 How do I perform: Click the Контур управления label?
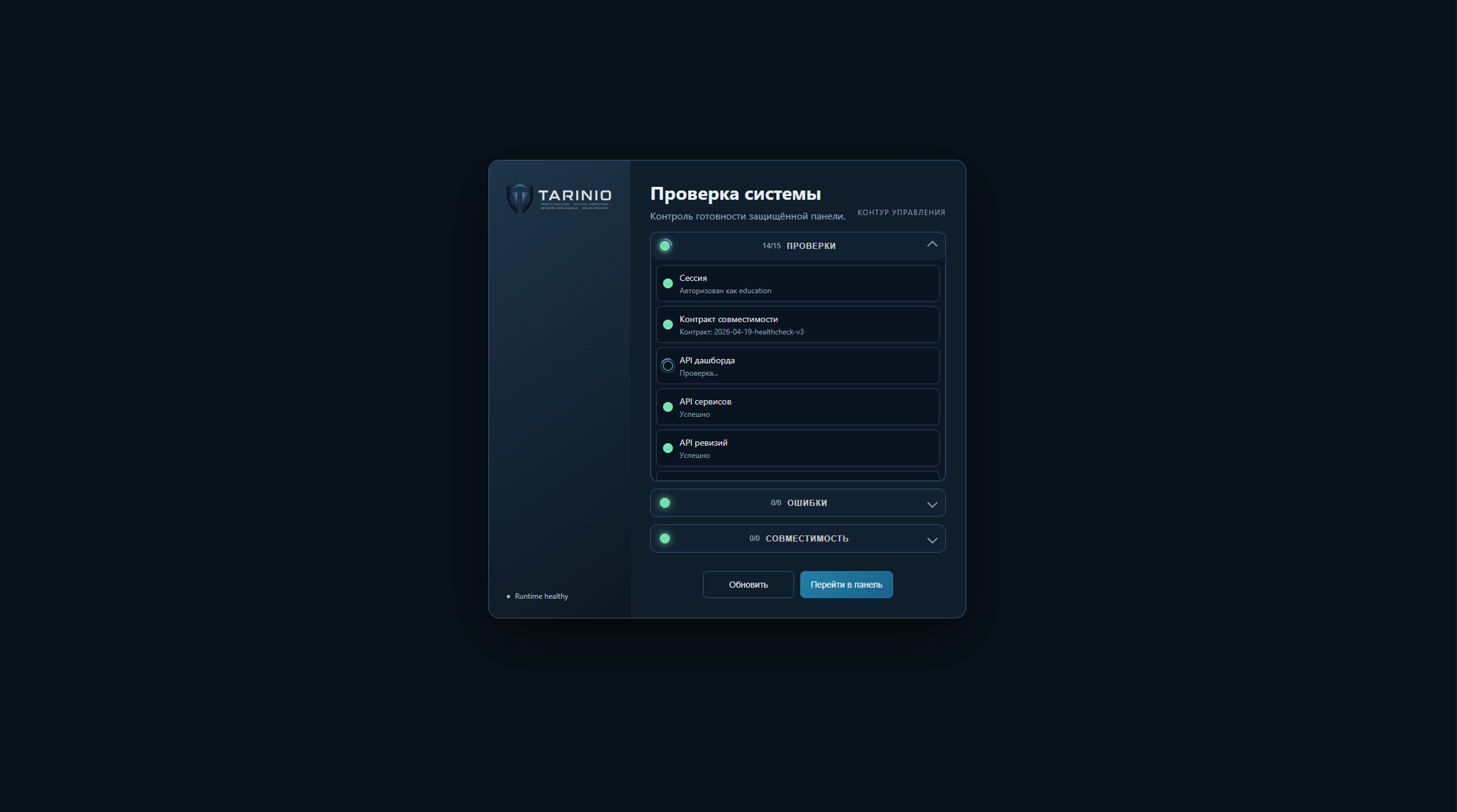(901, 213)
